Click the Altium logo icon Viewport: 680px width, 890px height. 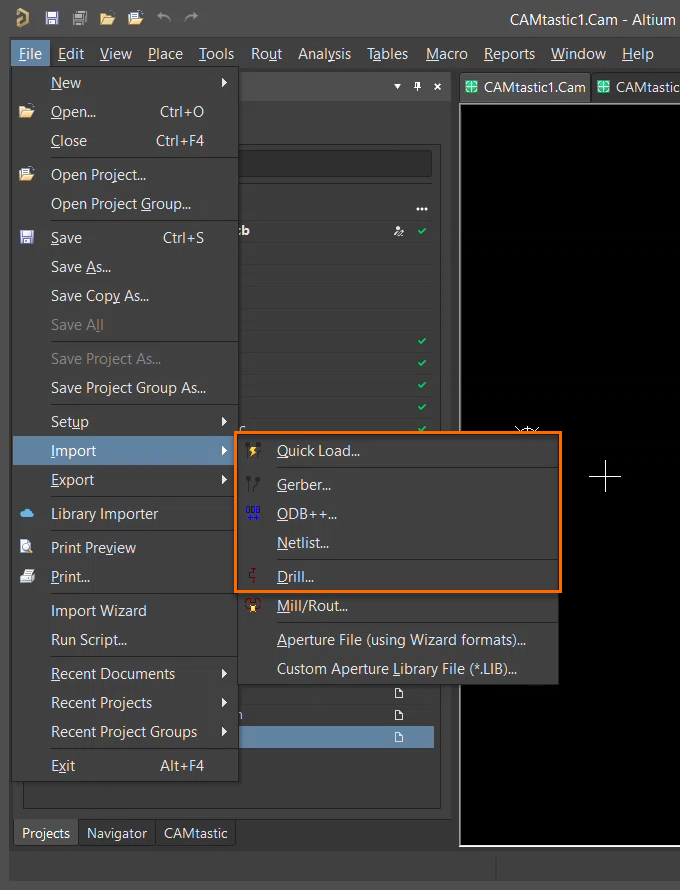coord(23,18)
